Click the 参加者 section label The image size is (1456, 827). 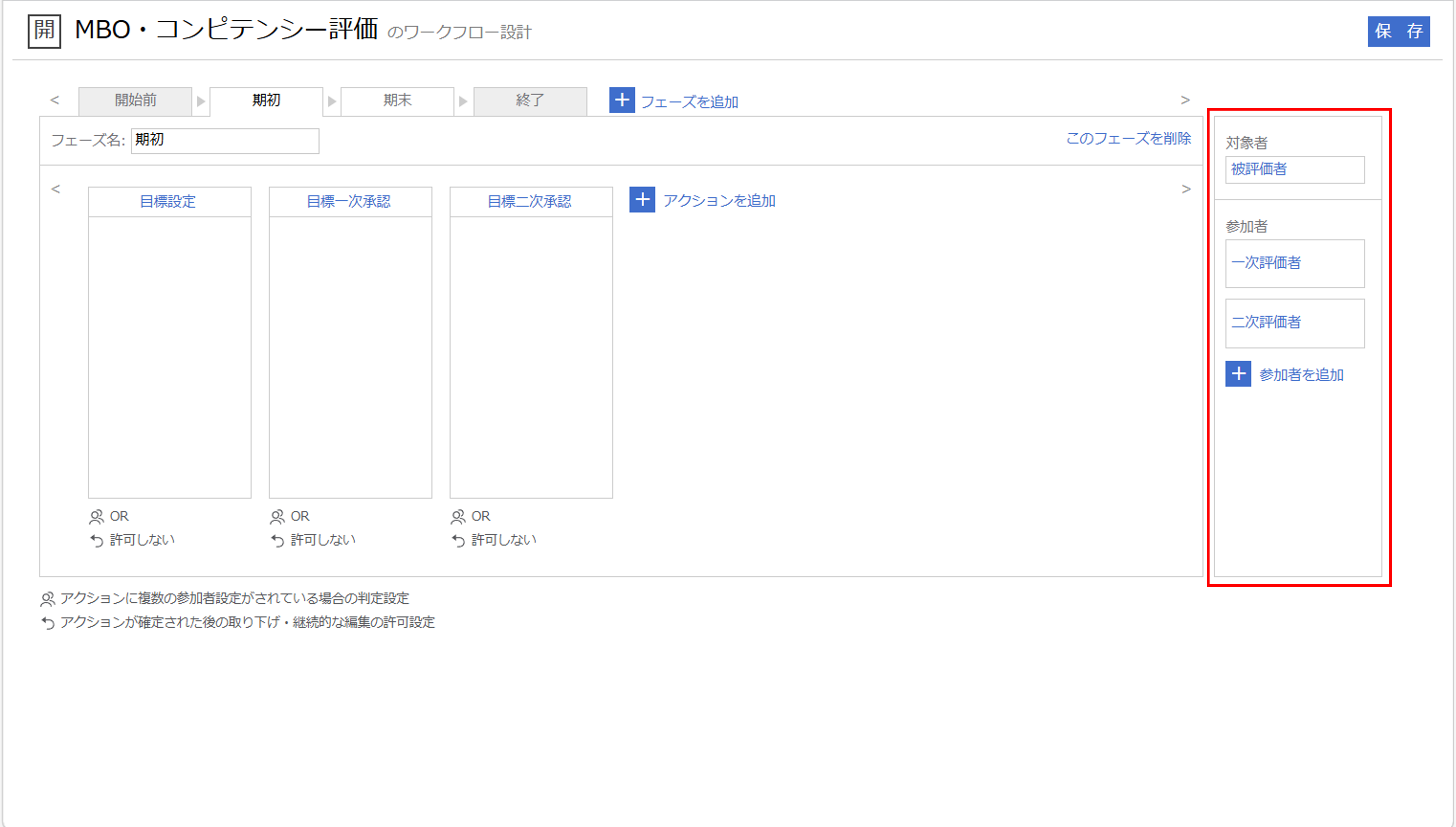click(x=1246, y=227)
